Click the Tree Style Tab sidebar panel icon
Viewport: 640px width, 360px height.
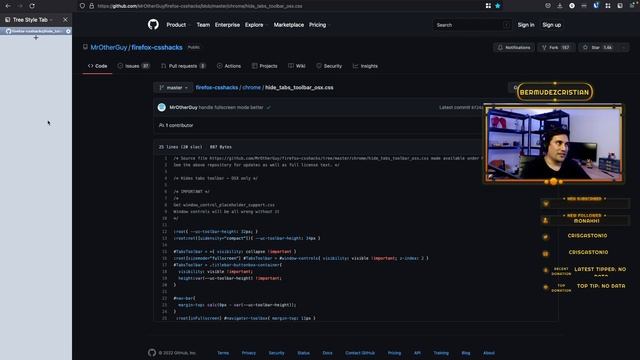pos(7,20)
